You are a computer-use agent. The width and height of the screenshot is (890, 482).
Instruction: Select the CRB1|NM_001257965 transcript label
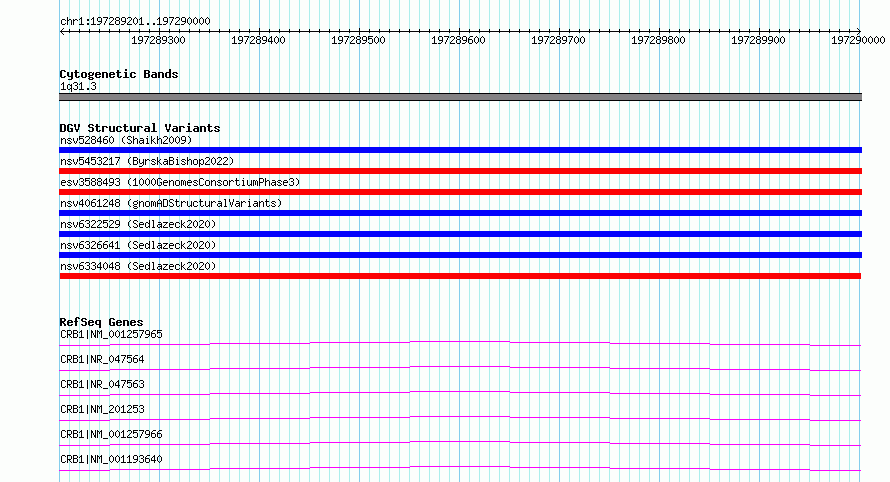pos(111,334)
